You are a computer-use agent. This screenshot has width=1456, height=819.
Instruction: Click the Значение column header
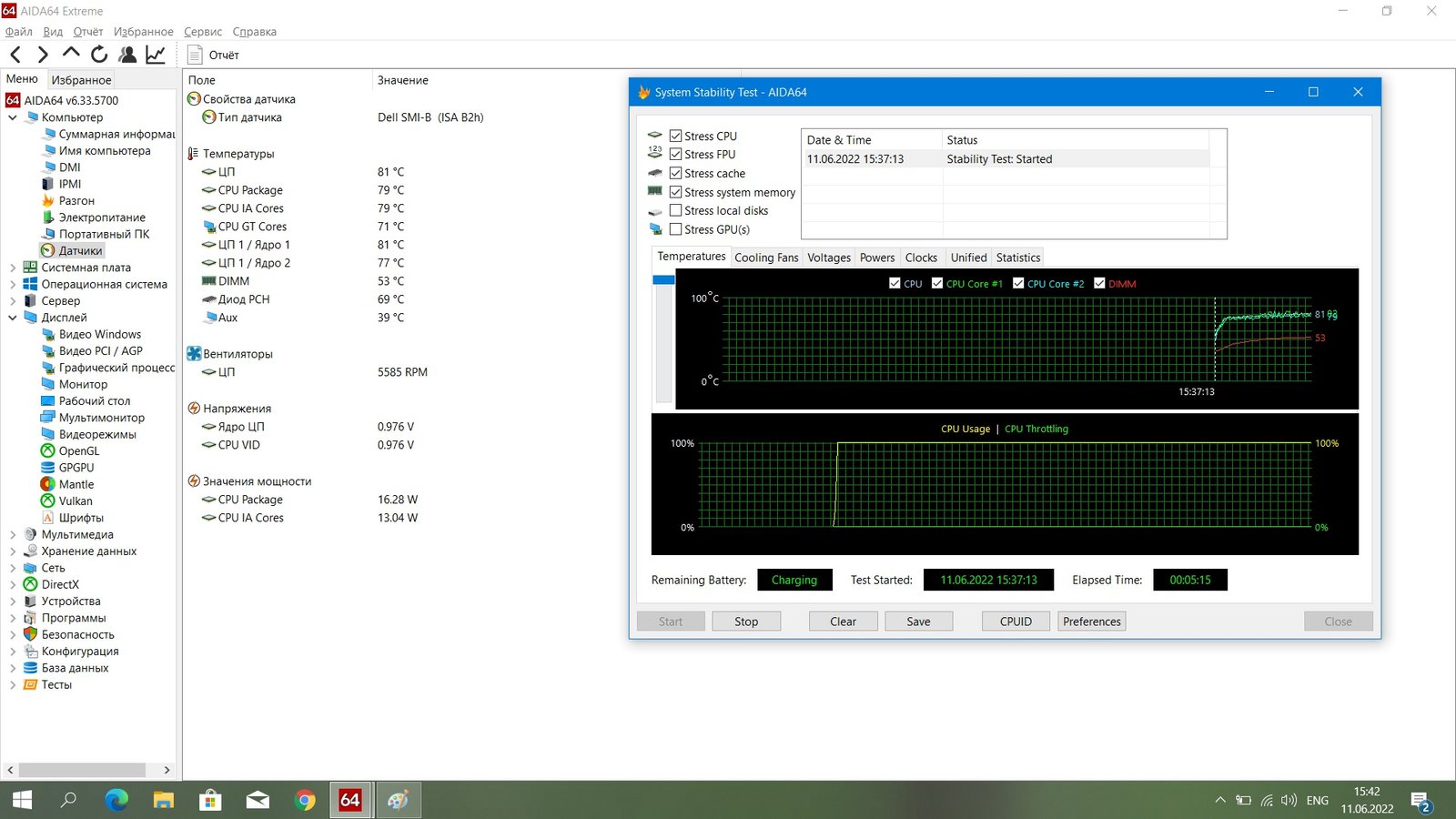point(403,80)
